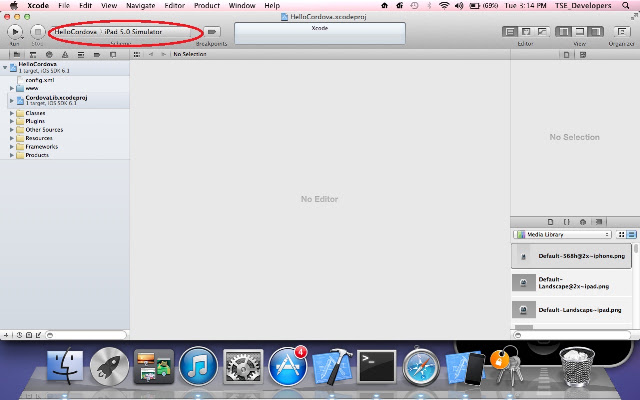640x400 pixels.
Task: Open the Edit menu
Action: 85,6
